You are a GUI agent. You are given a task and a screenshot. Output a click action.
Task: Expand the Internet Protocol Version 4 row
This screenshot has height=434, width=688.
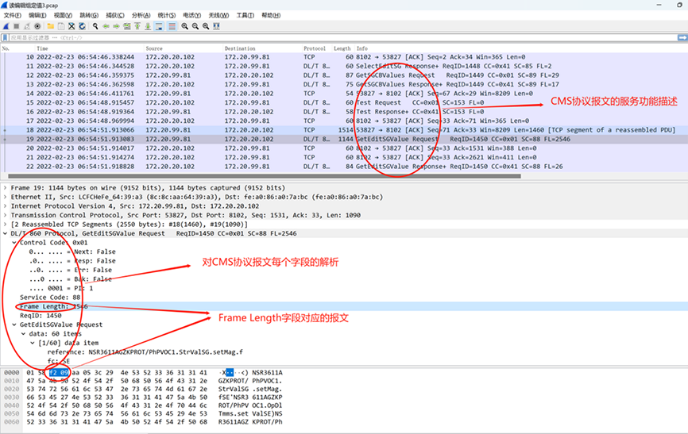coord(5,206)
